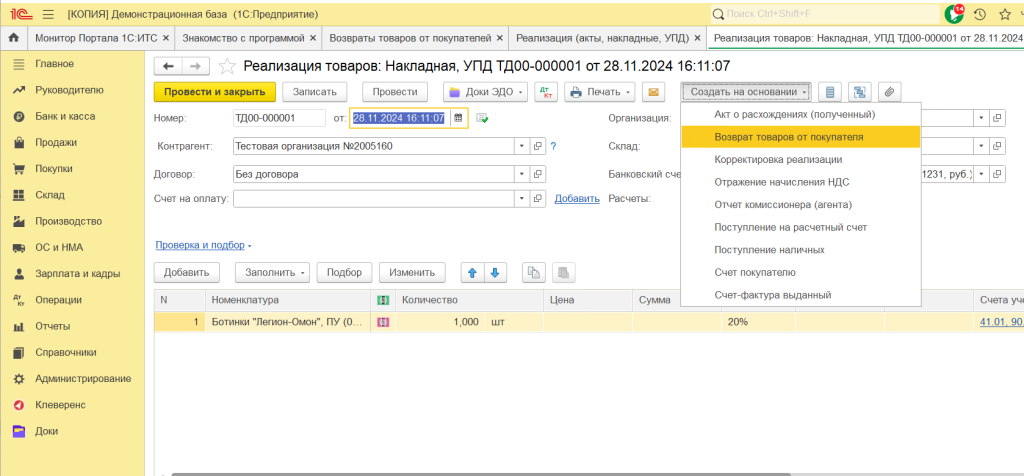Move row up with blue arrow
The height and width of the screenshot is (476, 1024).
(472, 272)
